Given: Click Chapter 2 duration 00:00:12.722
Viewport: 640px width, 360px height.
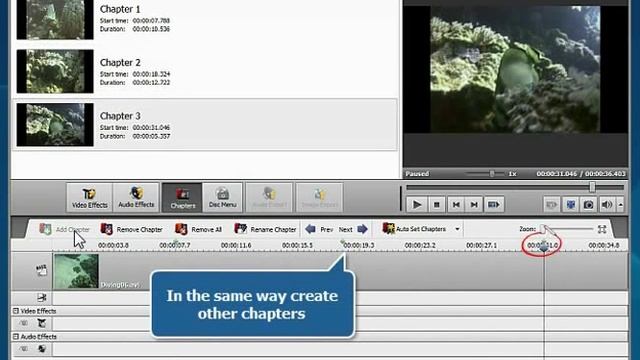Looking at the screenshot, I should click(151, 83).
